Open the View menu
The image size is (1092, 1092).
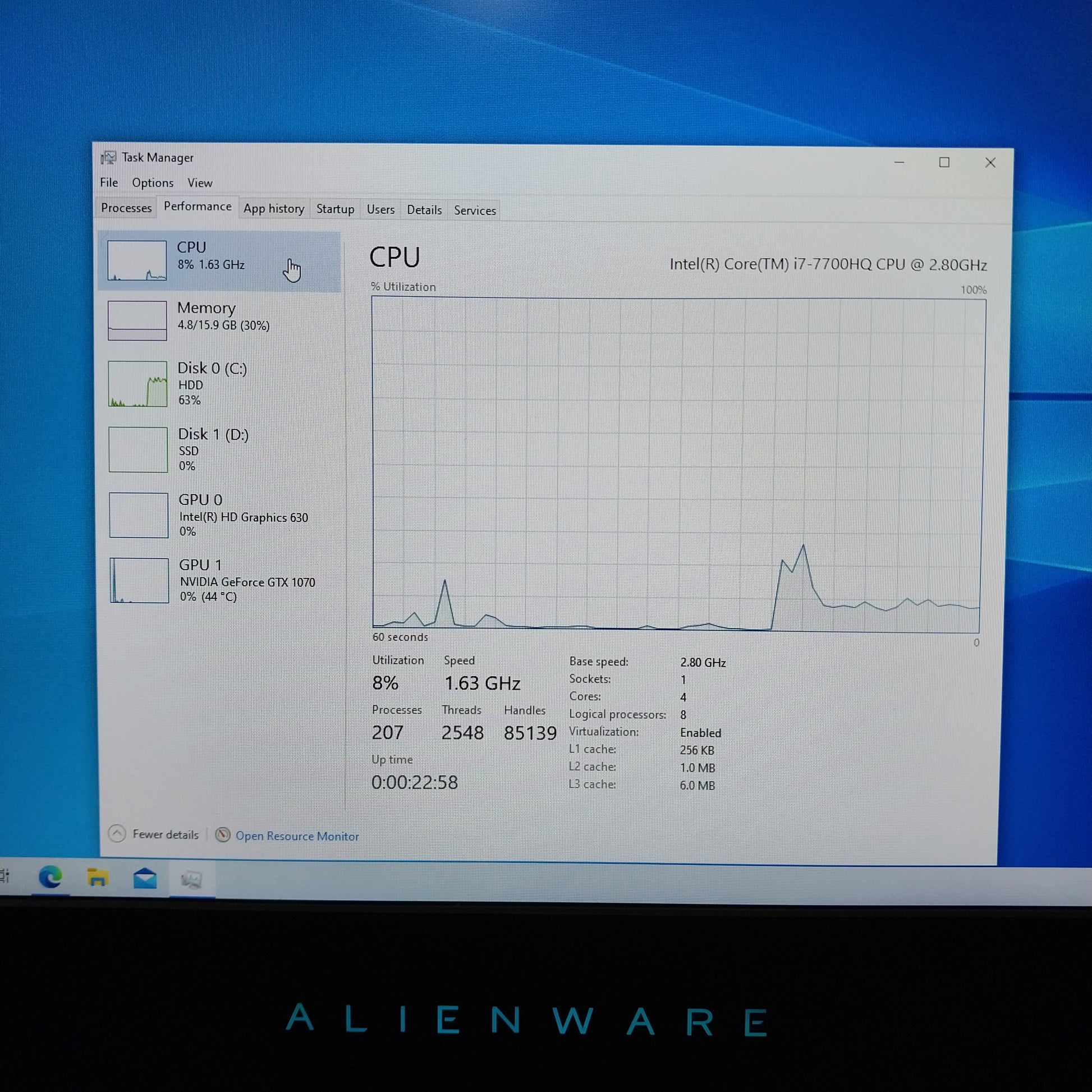200,183
